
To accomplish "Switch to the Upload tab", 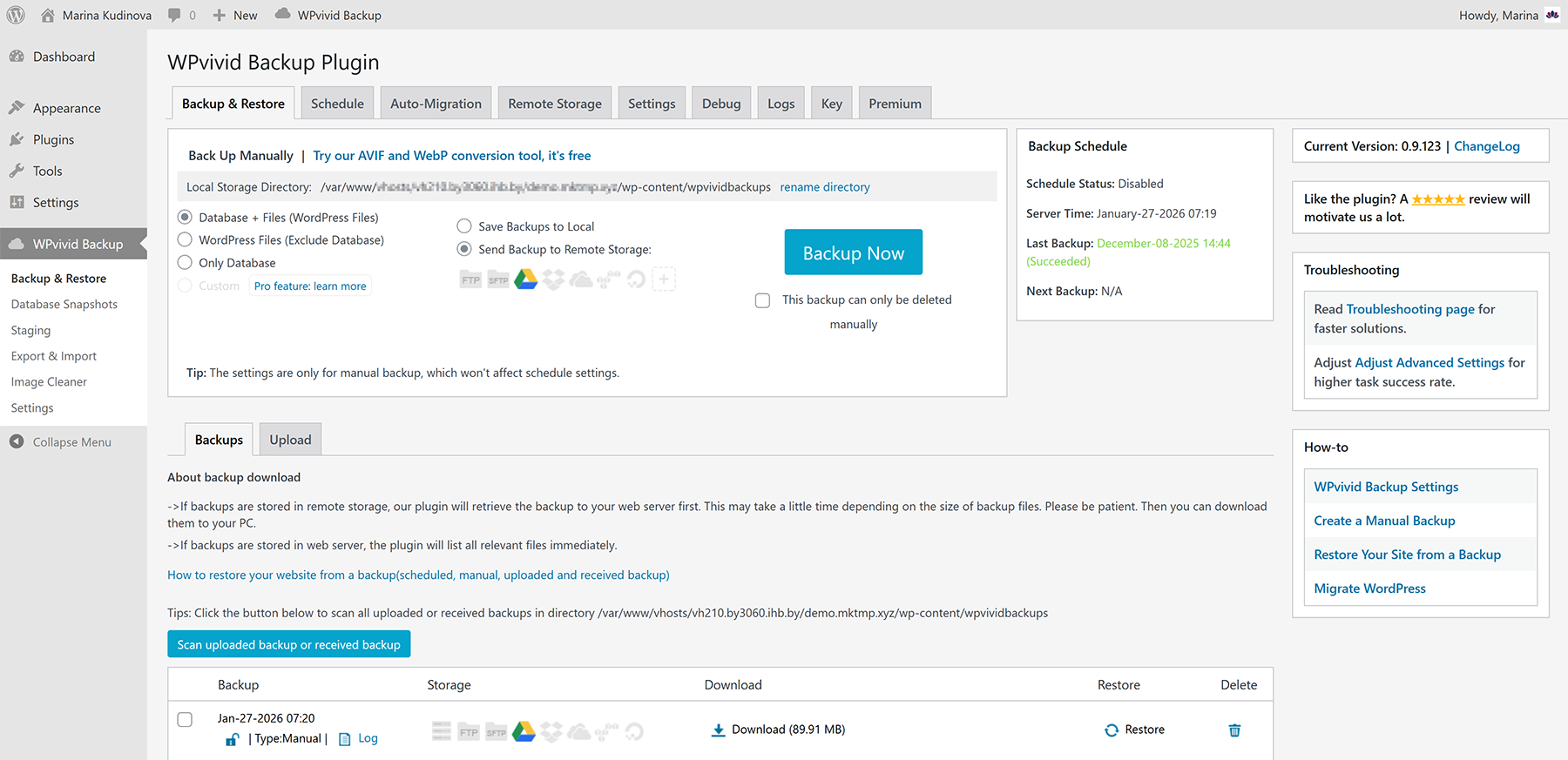I will pos(290,440).
